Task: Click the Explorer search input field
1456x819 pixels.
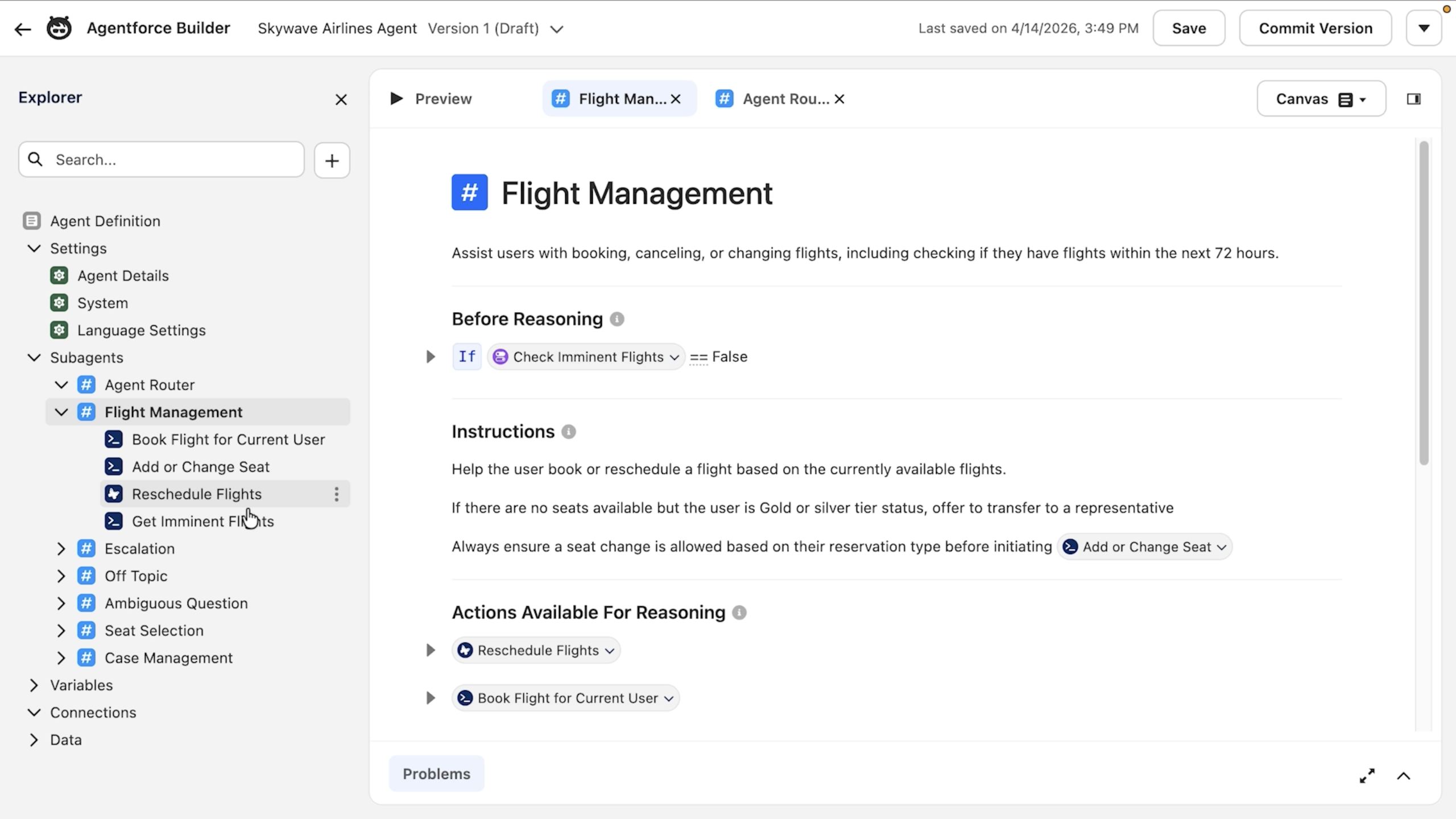Action: (171, 160)
